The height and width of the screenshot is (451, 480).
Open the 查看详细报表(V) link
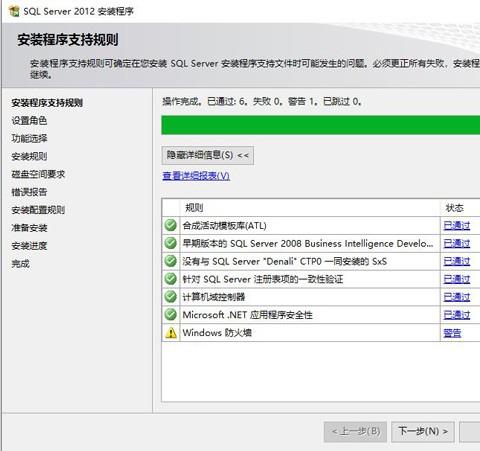click(x=196, y=176)
